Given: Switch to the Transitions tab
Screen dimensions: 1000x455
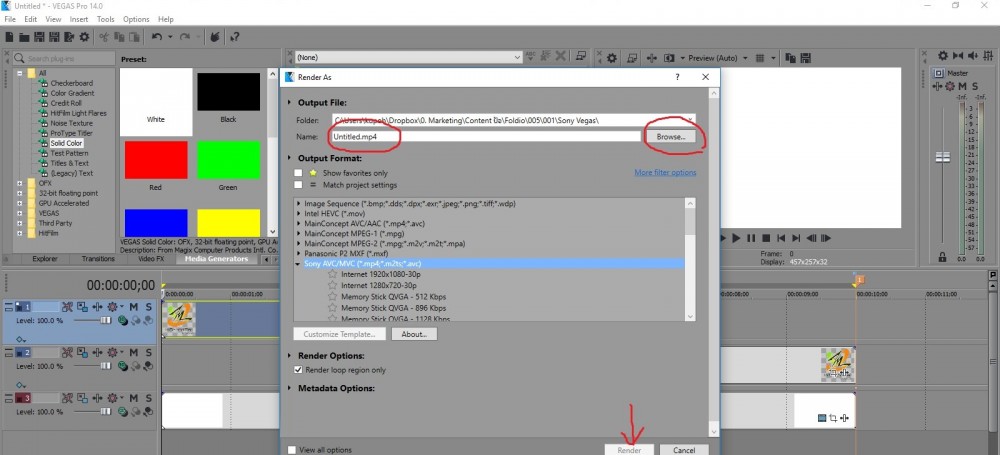Looking at the screenshot, I should coord(98,258).
